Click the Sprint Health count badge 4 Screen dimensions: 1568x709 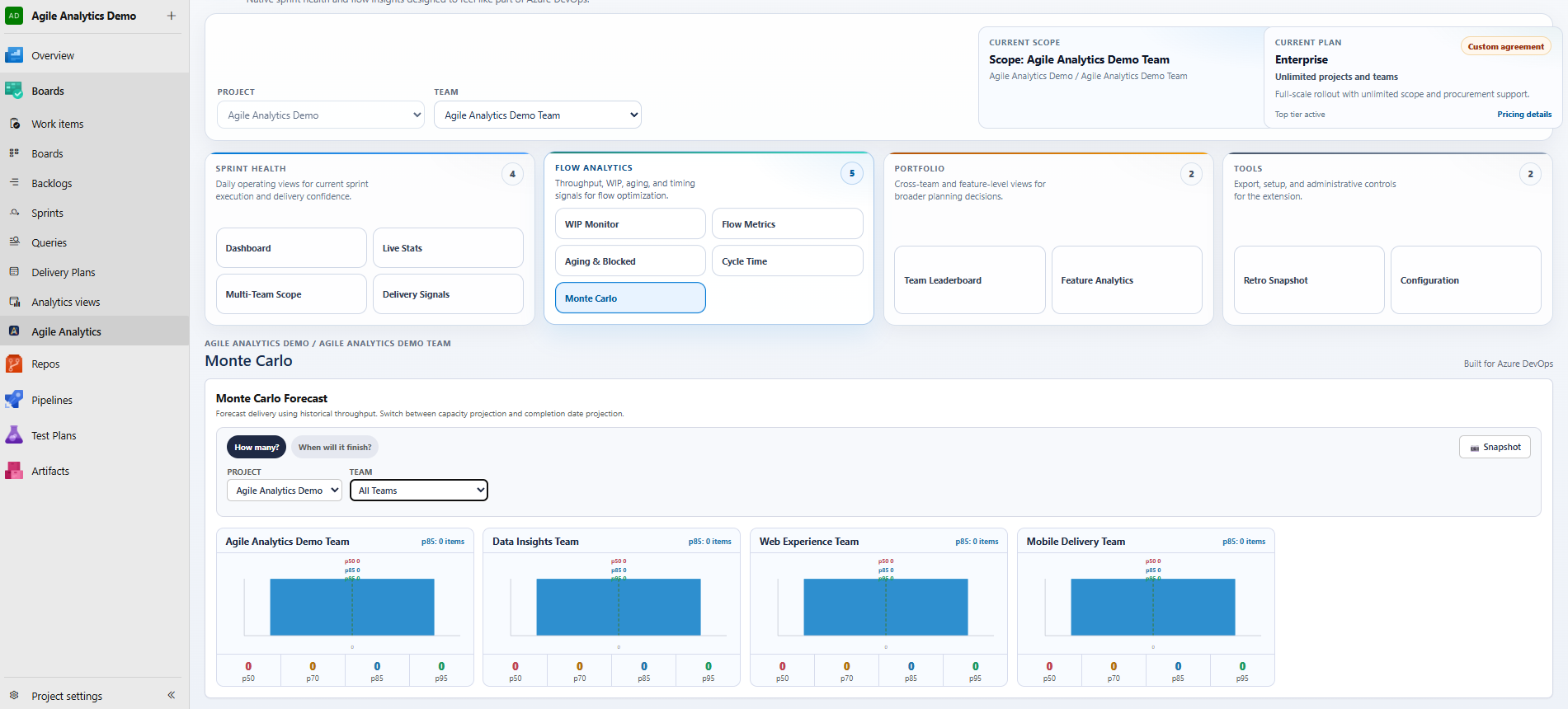pyautogui.click(x=512, y=174)
